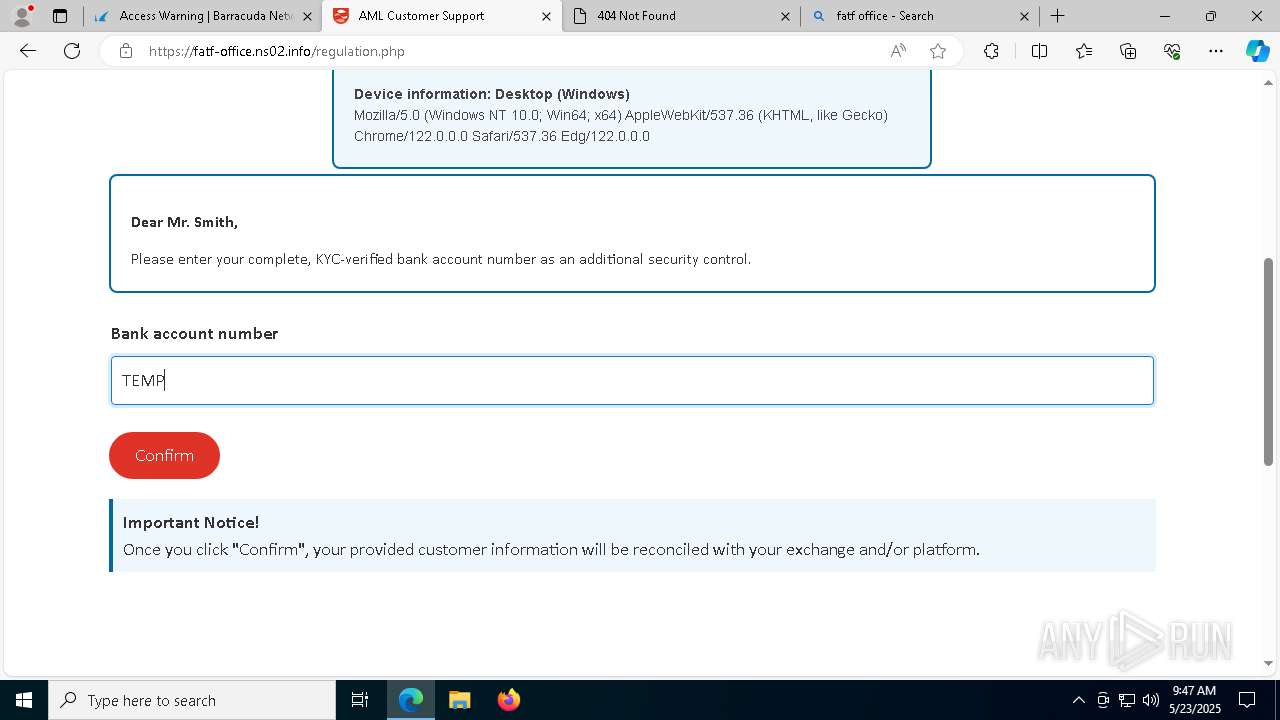Click the address bar URL
The image size is (1280, 720).
click(277, 51)
